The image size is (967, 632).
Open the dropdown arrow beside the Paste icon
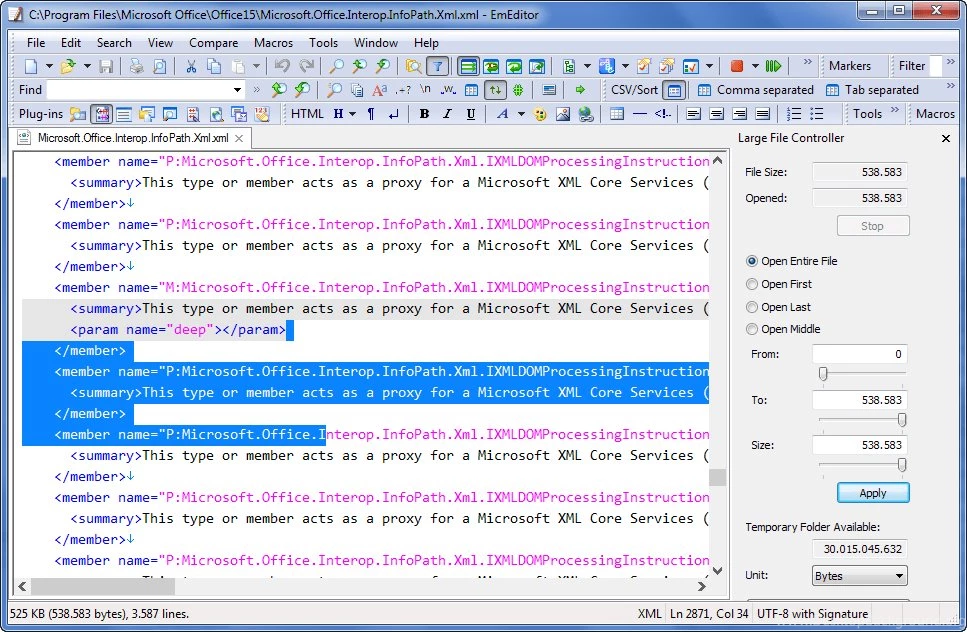pyautogui.click(x=256, y=66)
